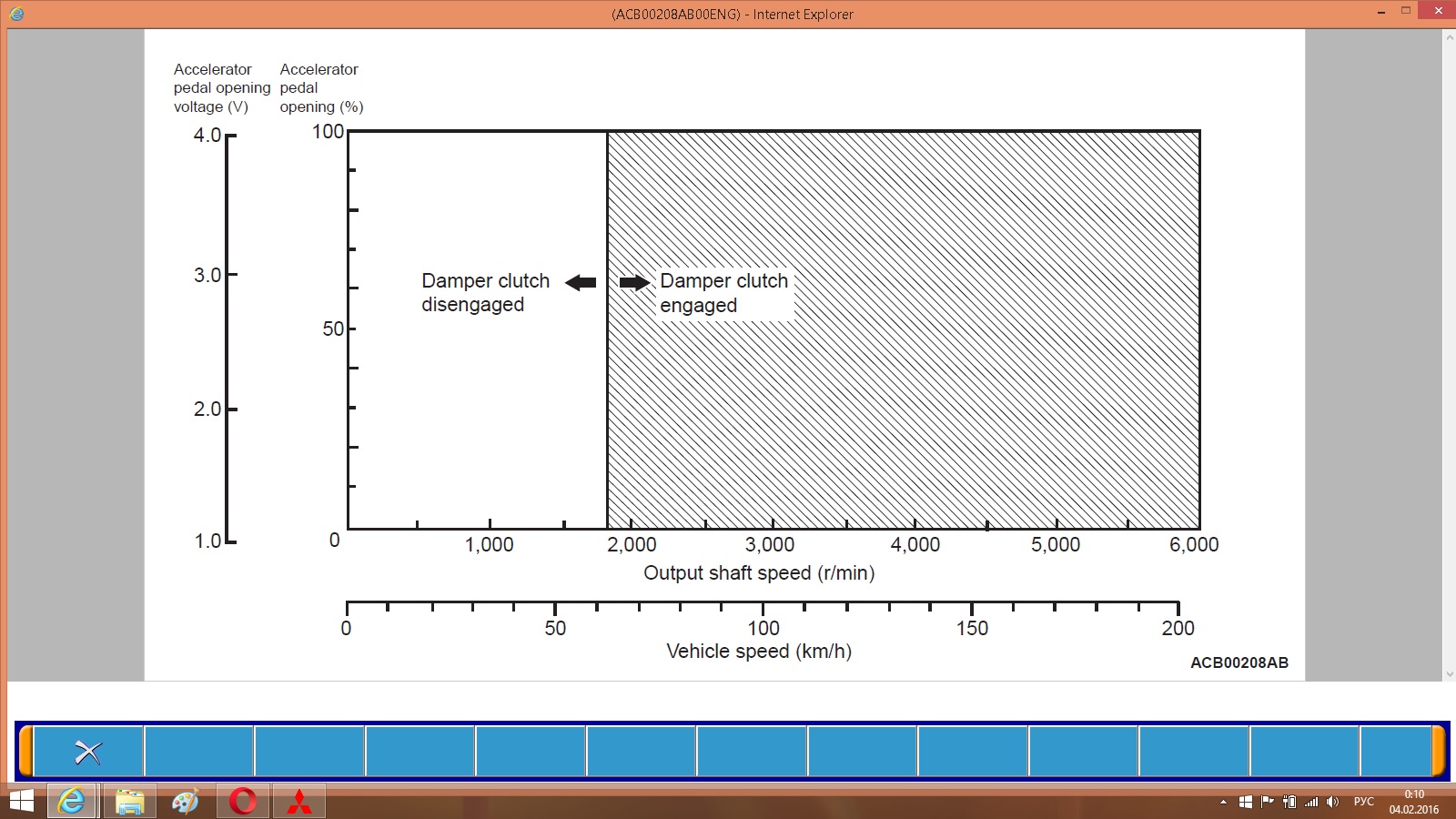
Task: Switch to the Mitsubishi application in taskbar
Action: (x=298, y=802)
